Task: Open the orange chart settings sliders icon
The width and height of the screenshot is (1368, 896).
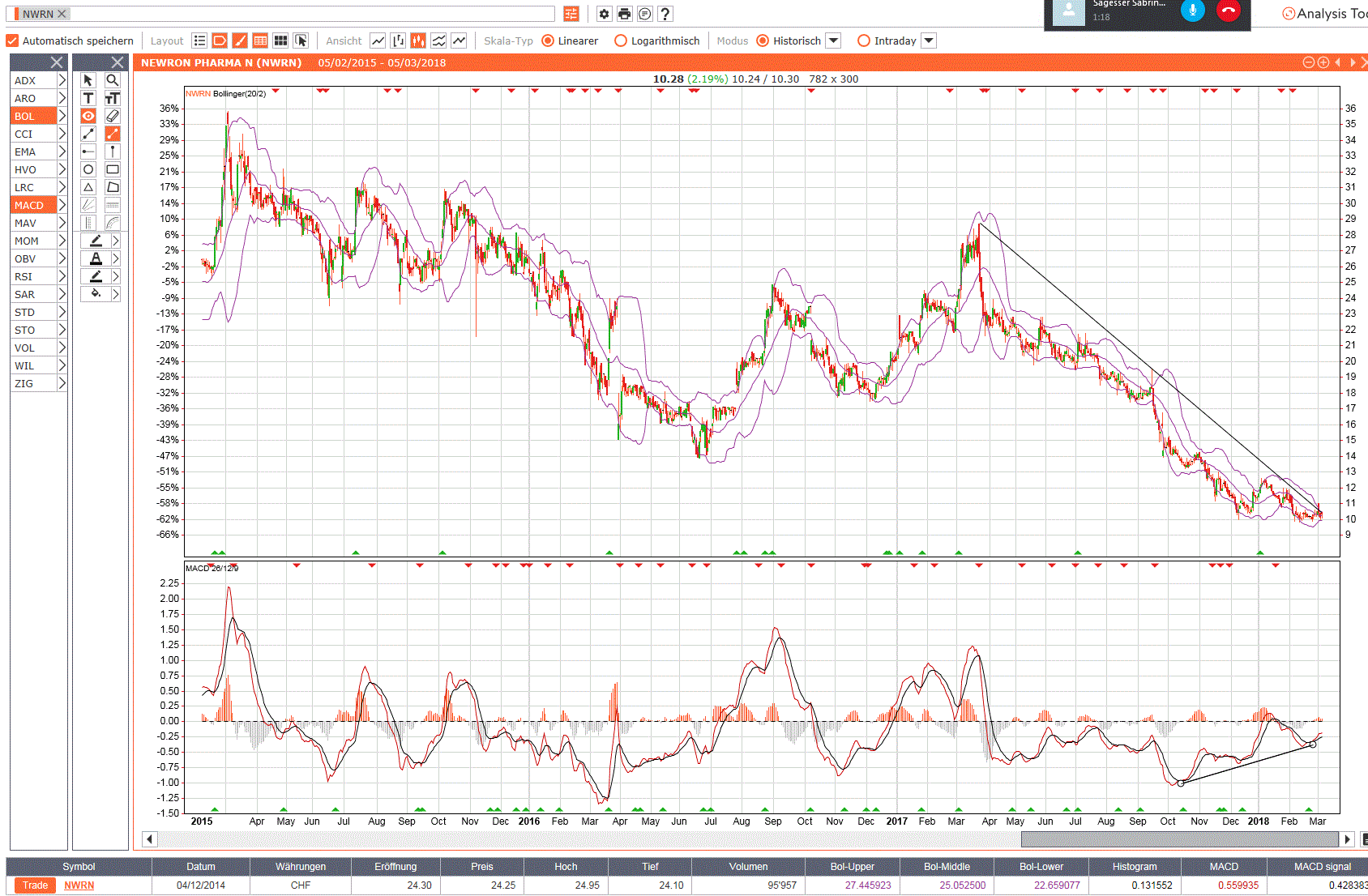Action: pyautogui.click(x=571, y=14)
